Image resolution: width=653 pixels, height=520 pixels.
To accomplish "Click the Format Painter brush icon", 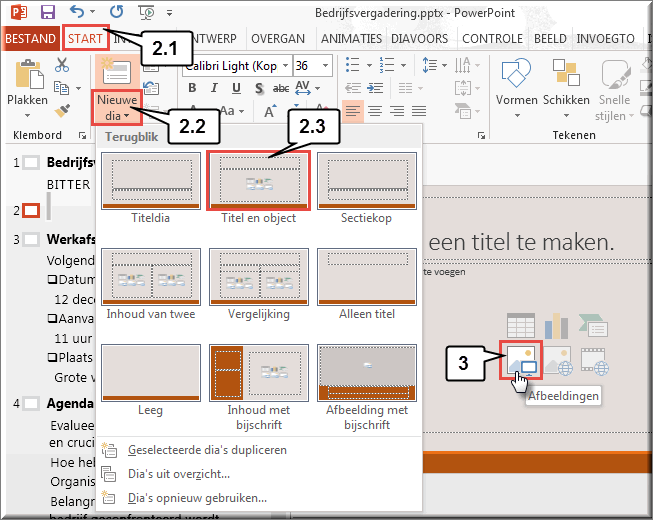I will tap(62, 111).
